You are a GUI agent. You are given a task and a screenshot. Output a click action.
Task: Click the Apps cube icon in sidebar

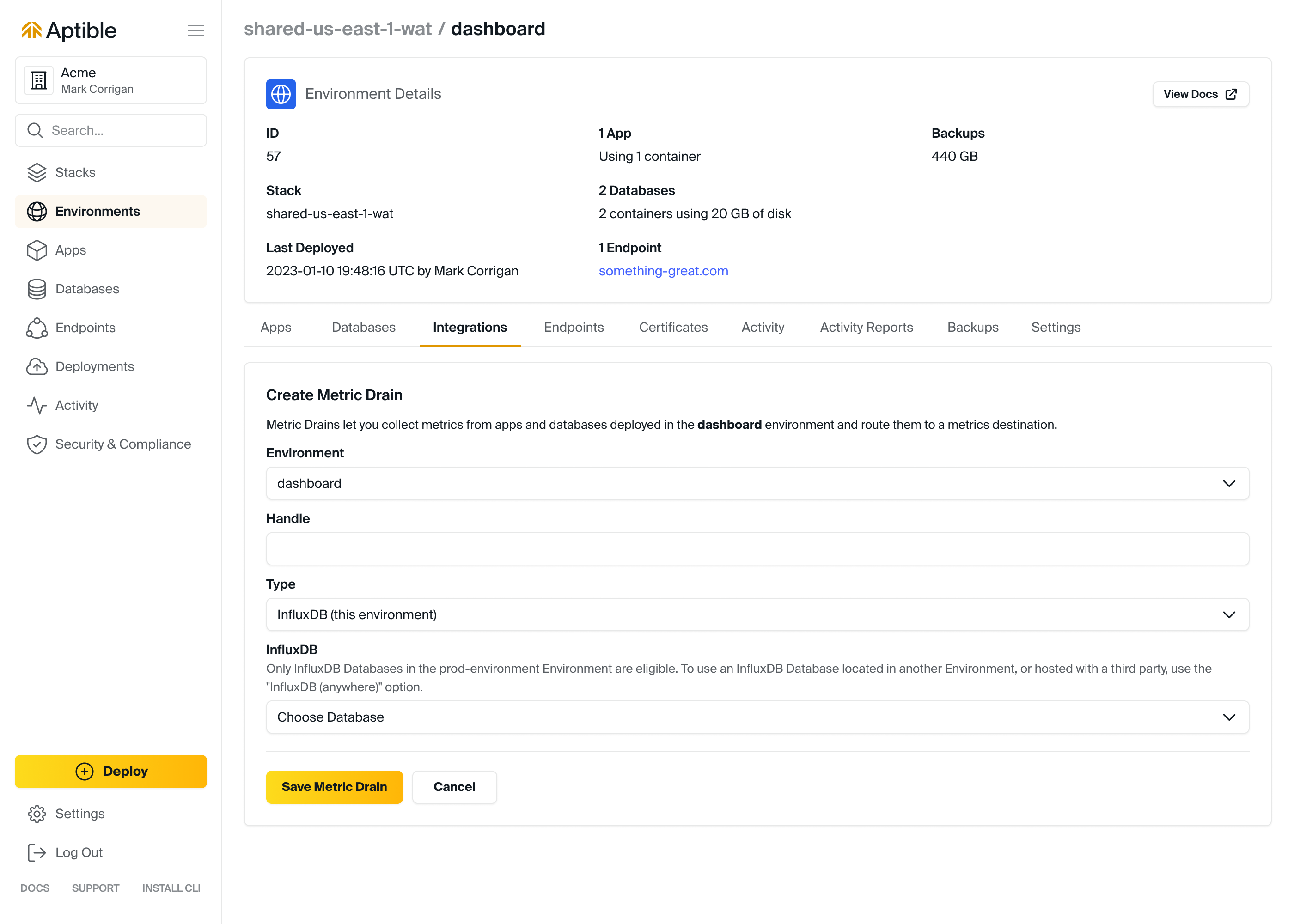pyautogui.click(x=37, y=250)
